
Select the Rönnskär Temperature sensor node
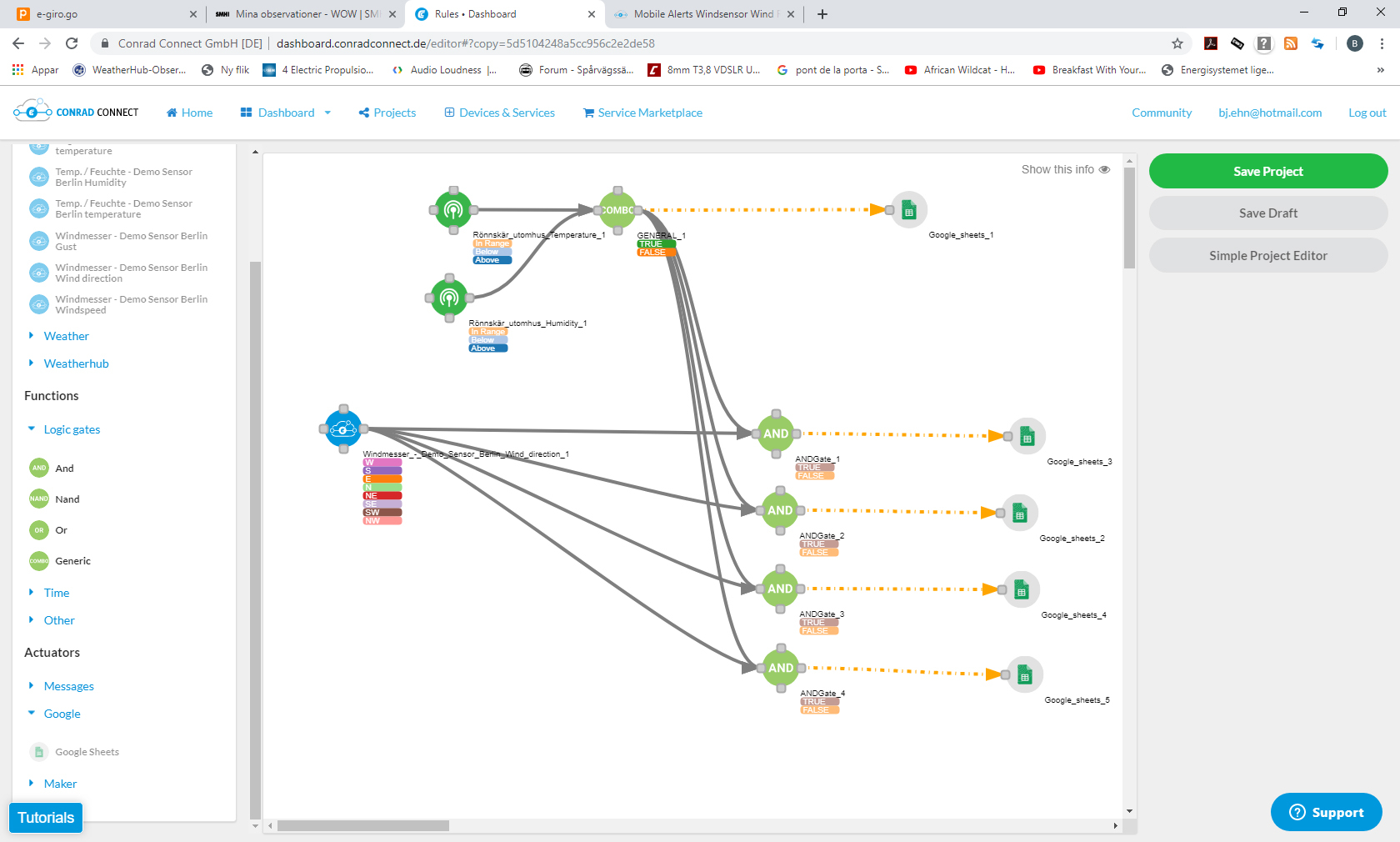453,209
